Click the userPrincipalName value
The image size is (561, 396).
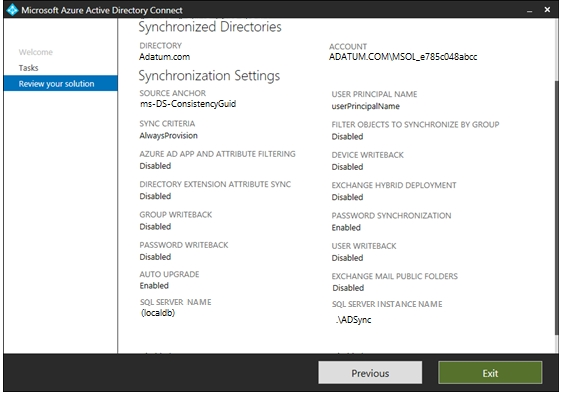(366, 106)
